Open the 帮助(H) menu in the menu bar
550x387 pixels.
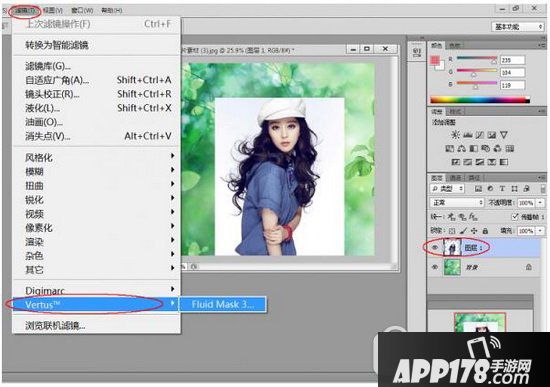click(112, 11)
